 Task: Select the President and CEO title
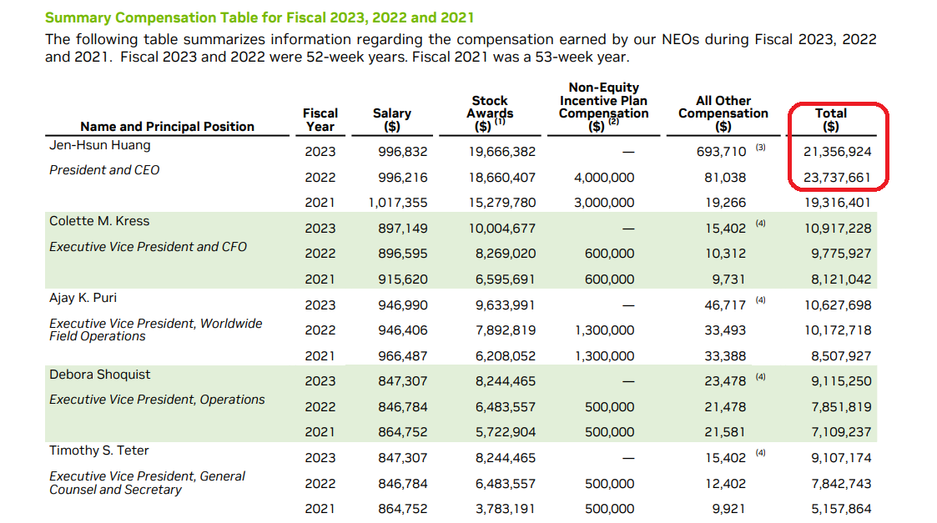tap(104, 171)
